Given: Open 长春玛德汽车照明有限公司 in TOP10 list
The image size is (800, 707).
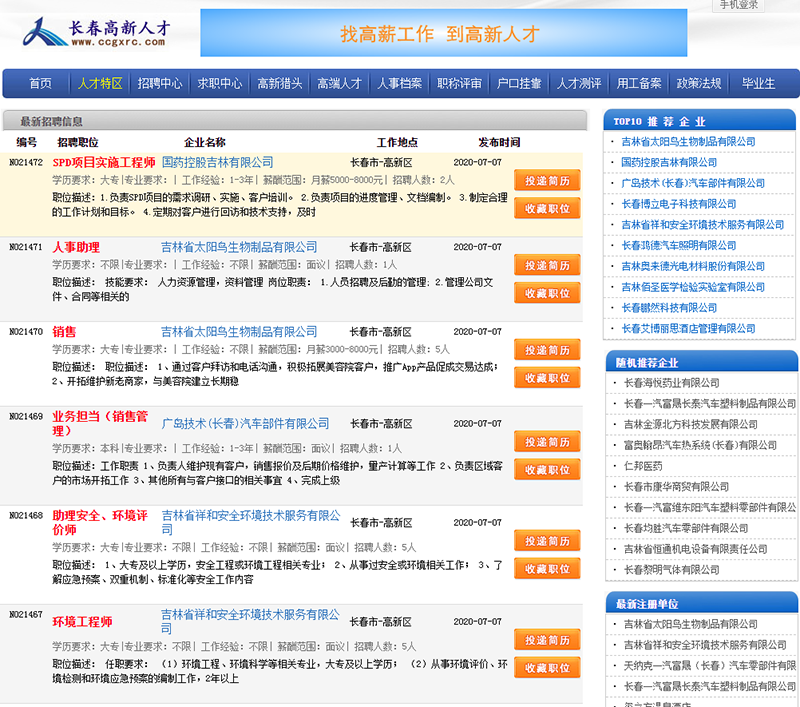Looking at the screenshot, I should pos(679,245).
